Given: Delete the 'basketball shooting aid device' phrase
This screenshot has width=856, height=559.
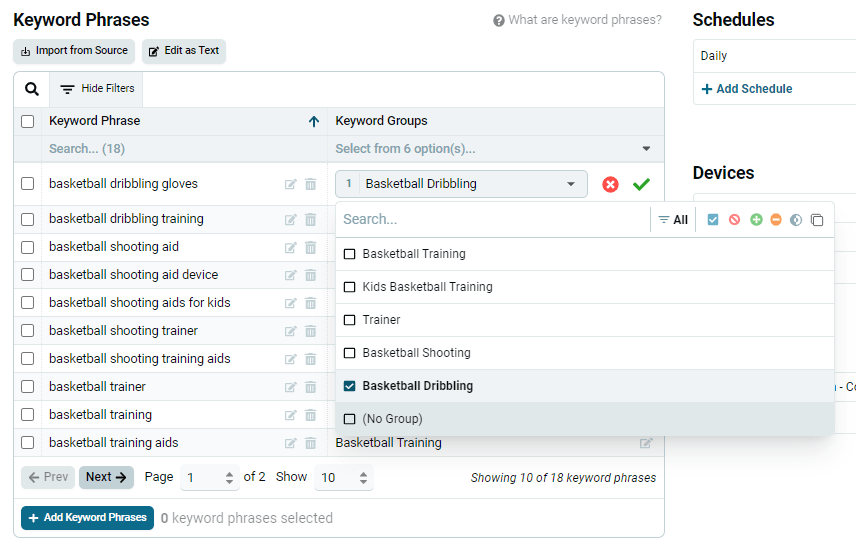Looking at the screenshot, I should point(311,275).
